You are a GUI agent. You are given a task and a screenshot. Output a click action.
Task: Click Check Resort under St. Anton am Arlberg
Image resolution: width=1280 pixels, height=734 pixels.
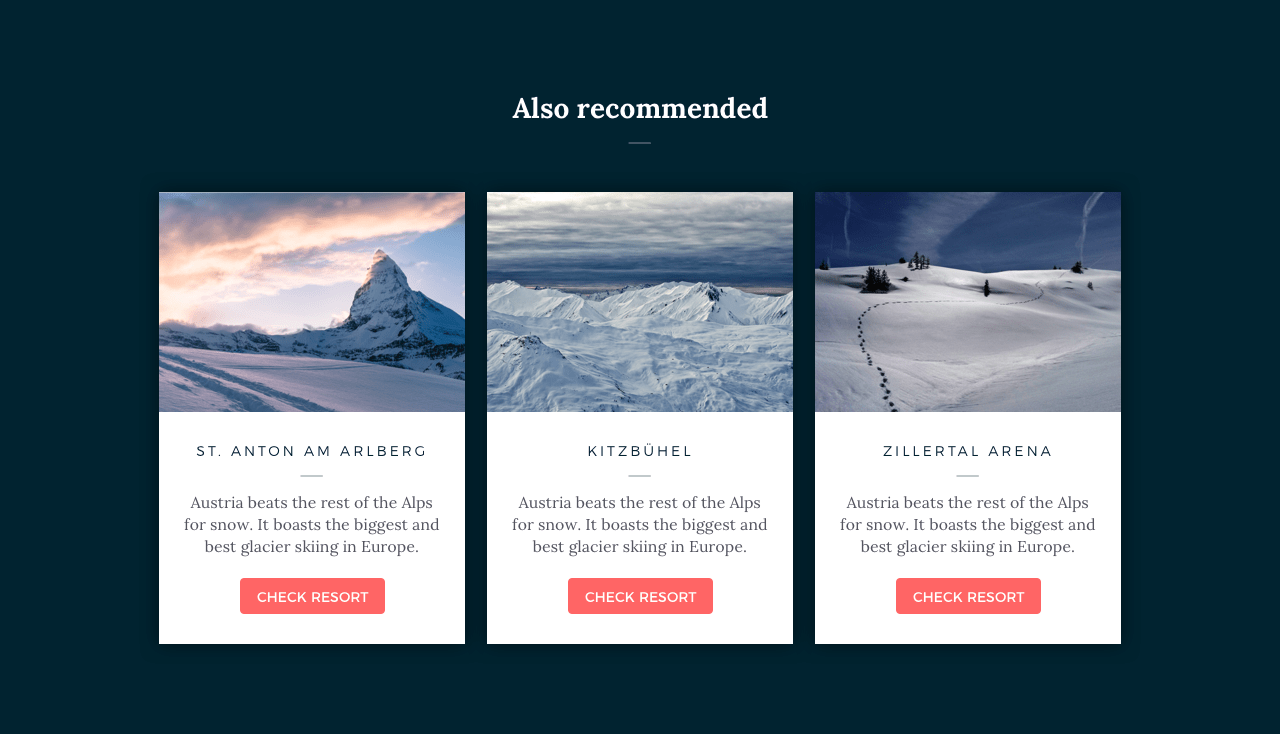click(312, 596)
